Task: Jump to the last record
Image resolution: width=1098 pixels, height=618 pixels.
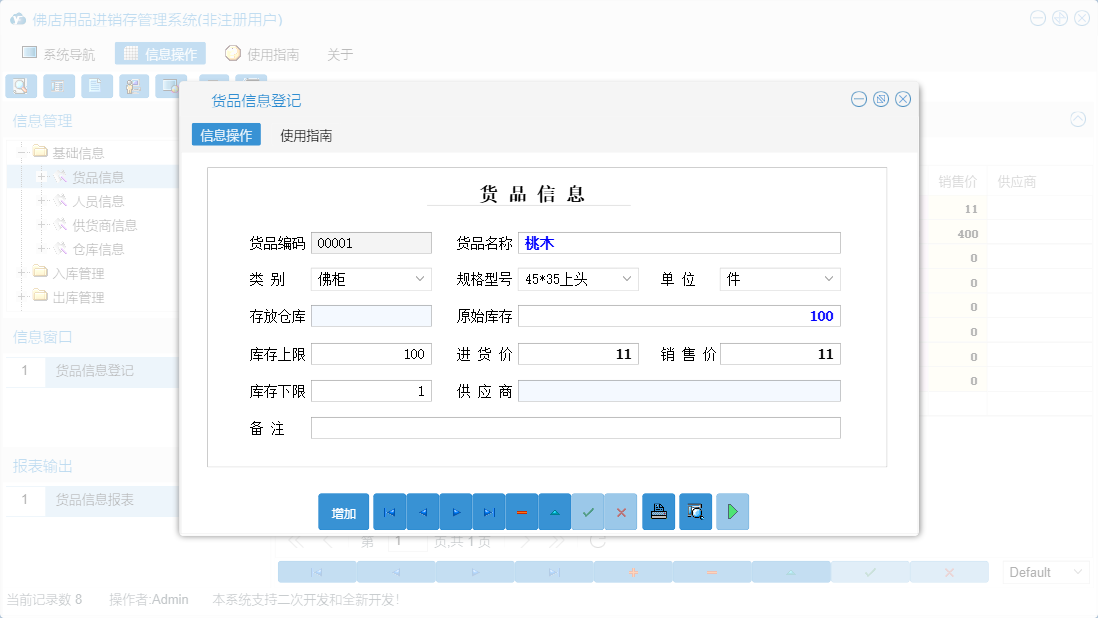Action: 489,511
